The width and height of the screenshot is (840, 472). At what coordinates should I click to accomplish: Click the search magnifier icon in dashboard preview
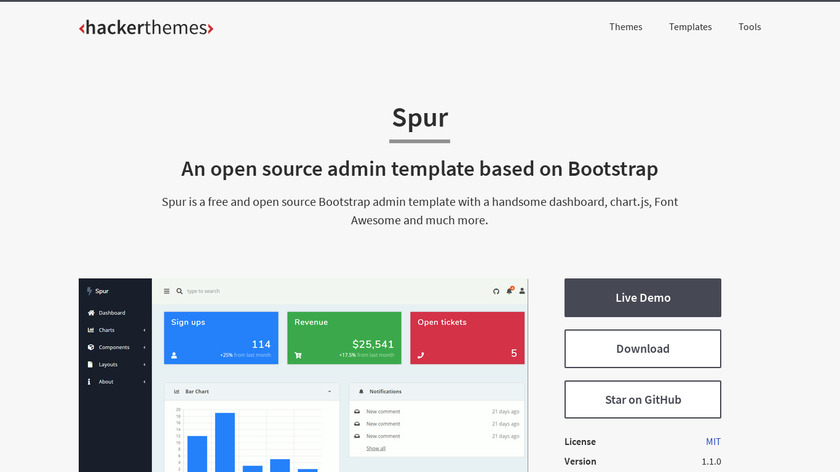179,291
